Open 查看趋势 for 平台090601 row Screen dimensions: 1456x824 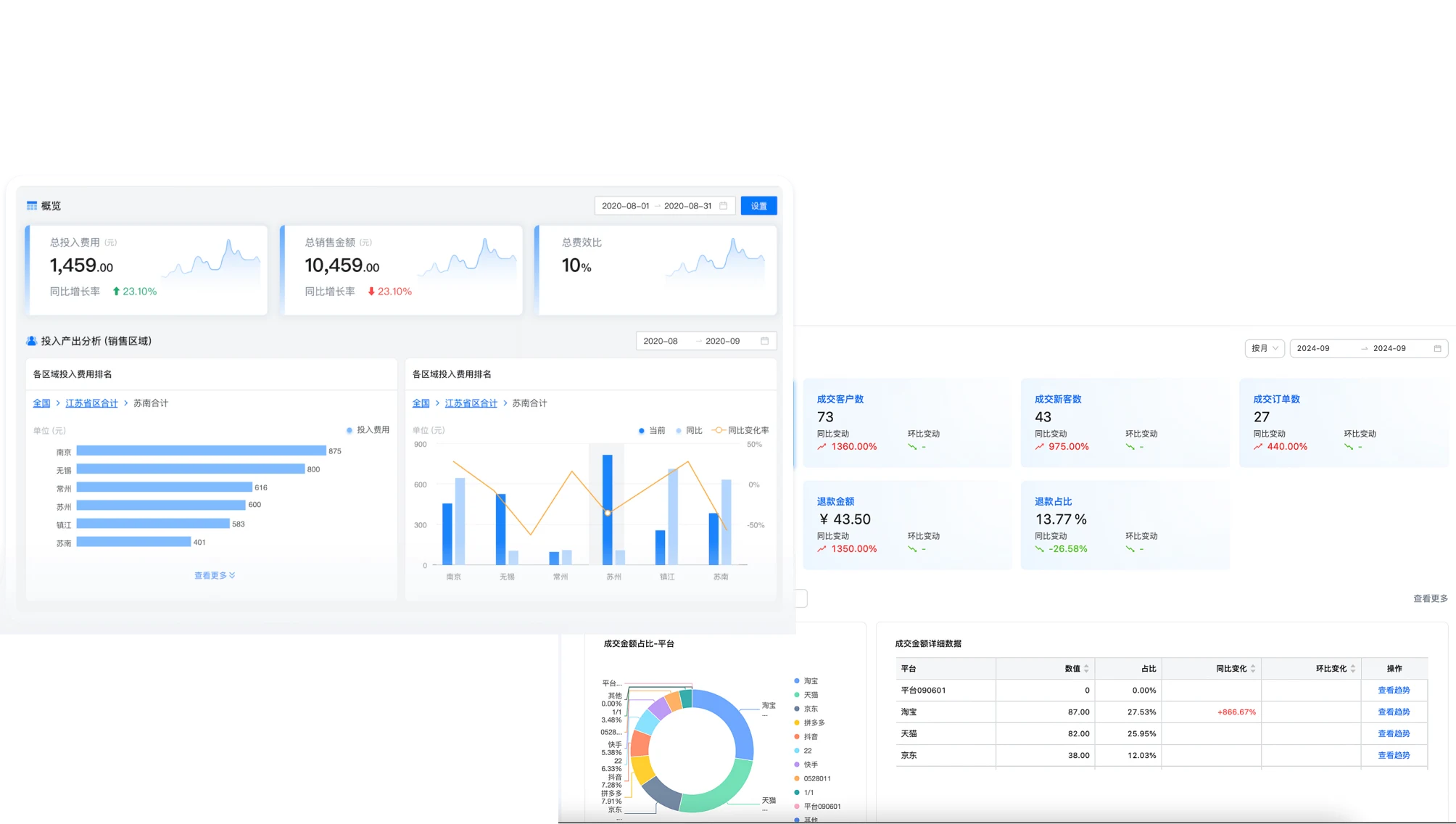(1394, 691)
